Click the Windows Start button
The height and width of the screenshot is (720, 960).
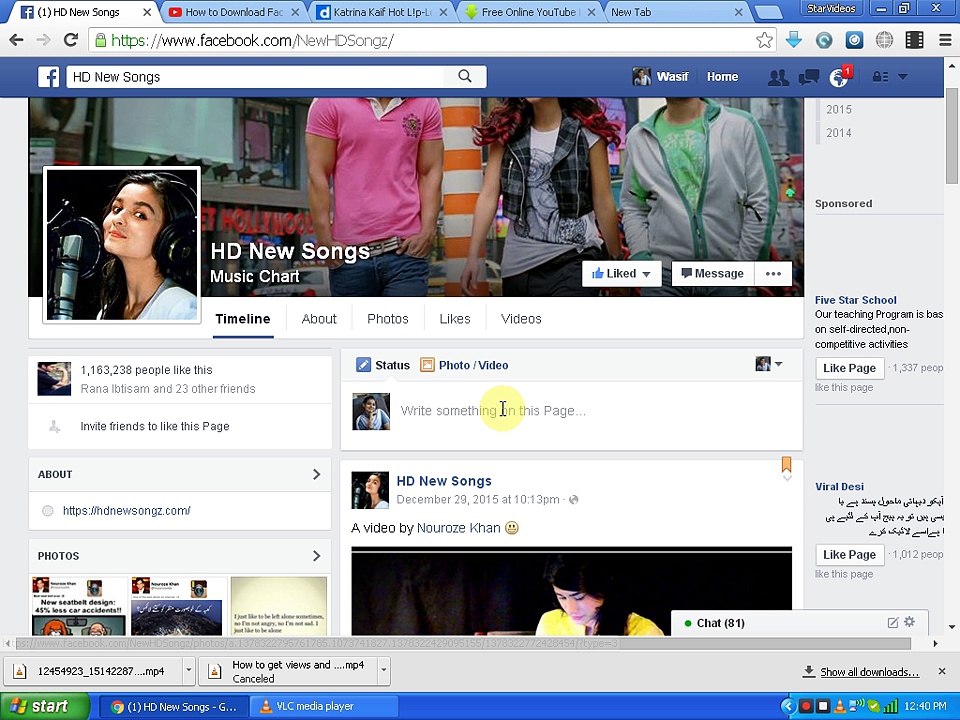click(x=43, y=707)
